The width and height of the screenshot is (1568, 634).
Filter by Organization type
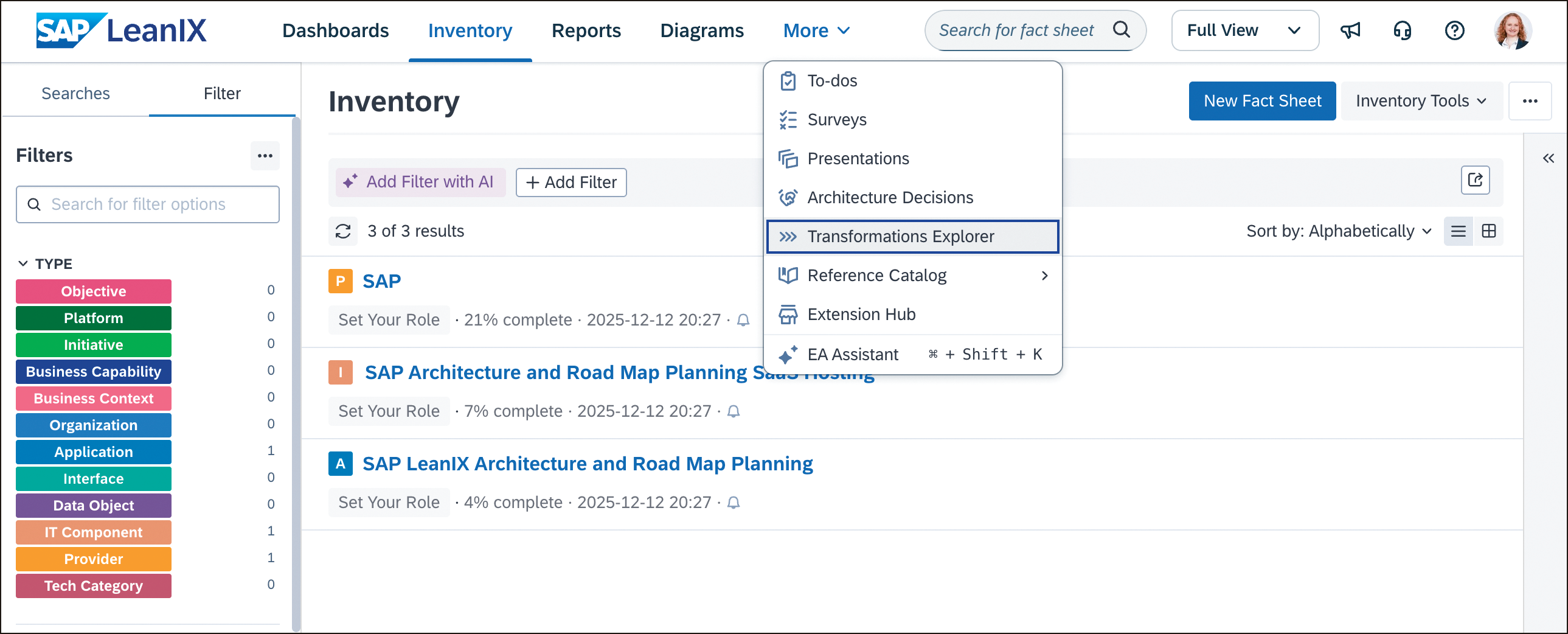point(94,425)
